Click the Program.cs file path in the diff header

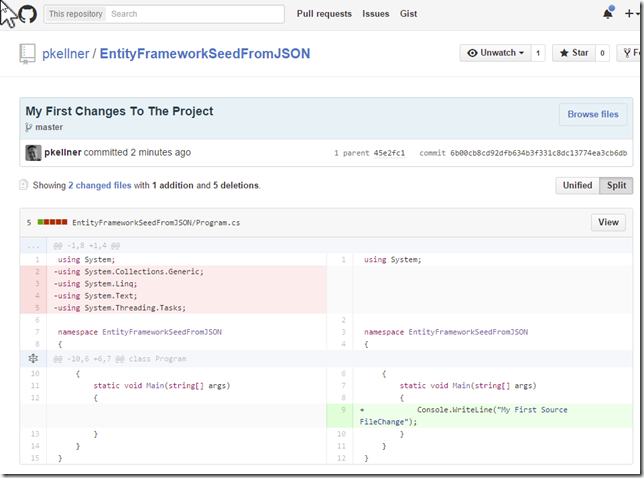click(x=156, y=223)
